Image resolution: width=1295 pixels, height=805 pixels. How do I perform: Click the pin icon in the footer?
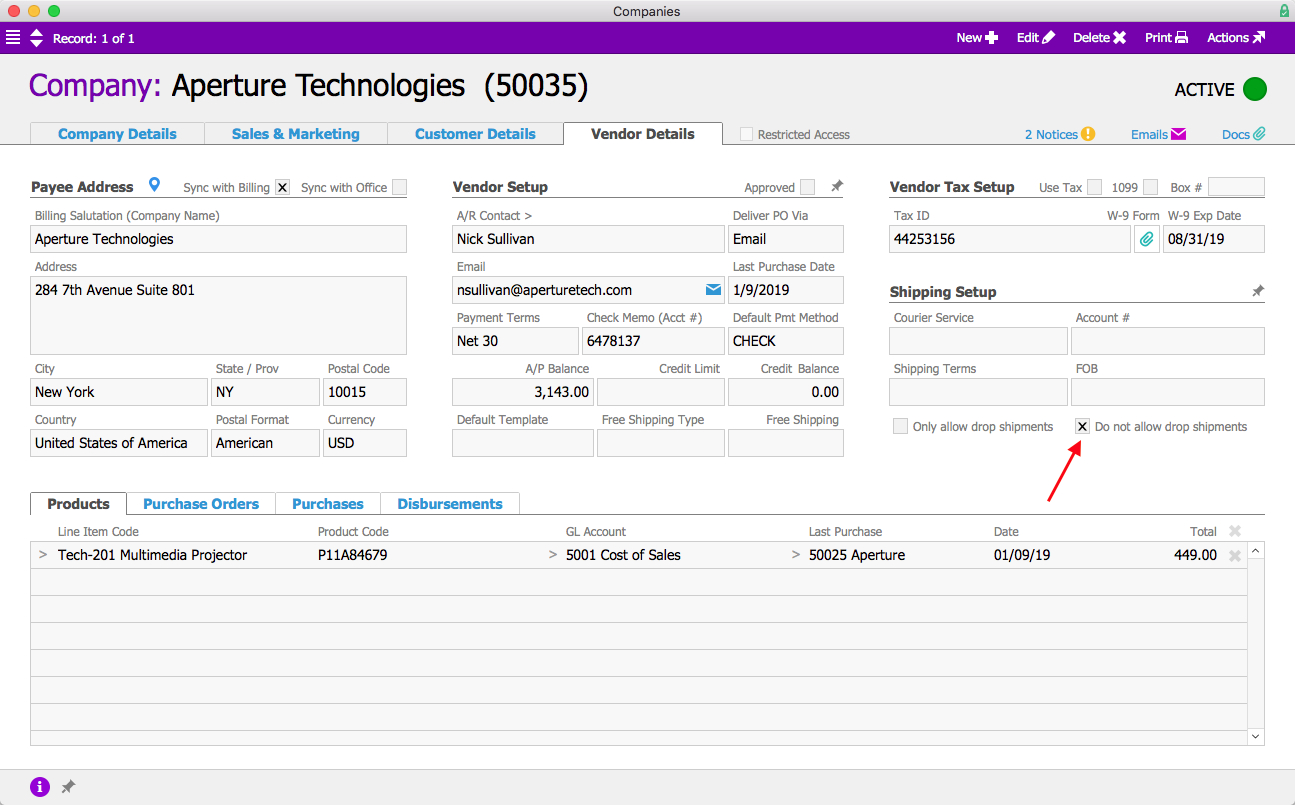(68, 787)
